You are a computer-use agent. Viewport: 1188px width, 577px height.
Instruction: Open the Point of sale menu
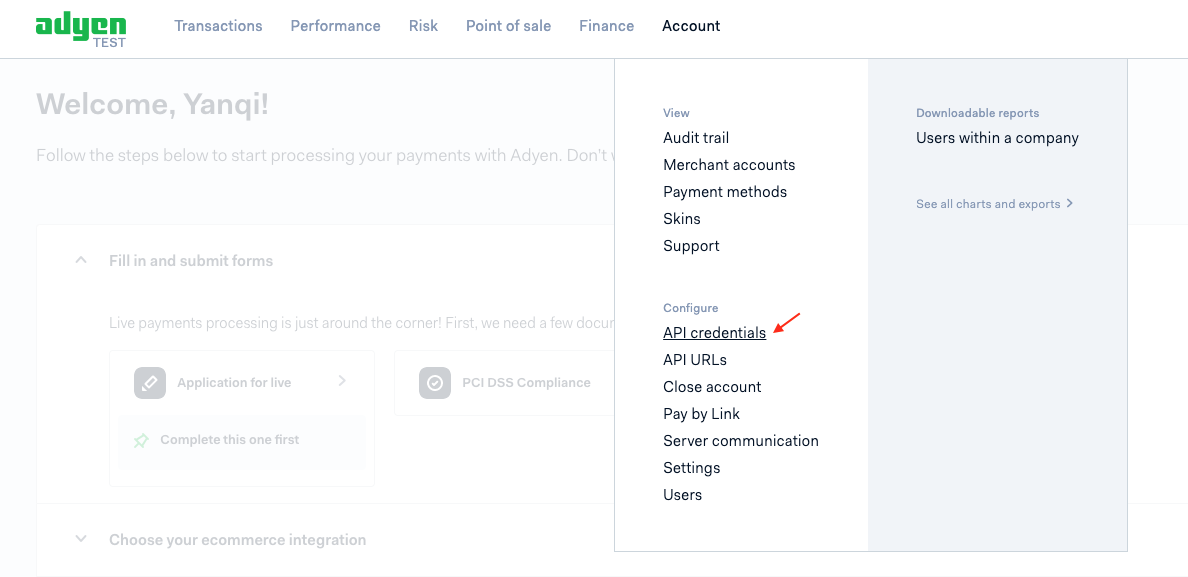coord(508,26)
